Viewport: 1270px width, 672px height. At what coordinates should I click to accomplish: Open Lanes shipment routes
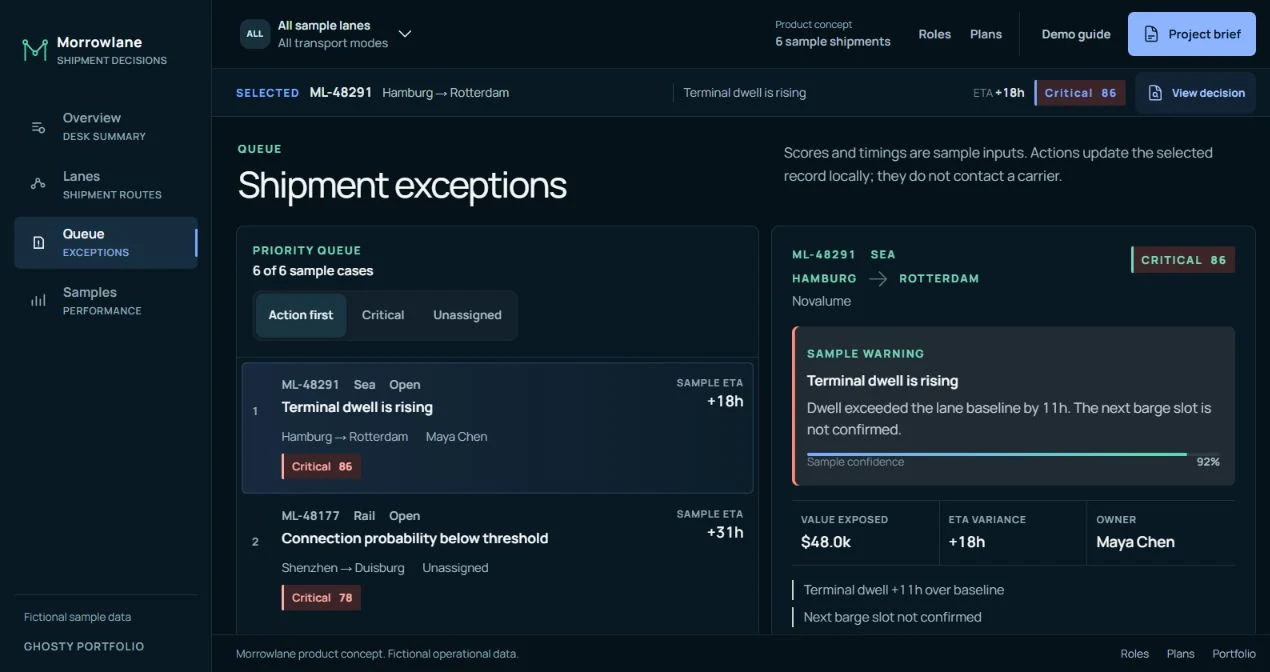[106, 184]
